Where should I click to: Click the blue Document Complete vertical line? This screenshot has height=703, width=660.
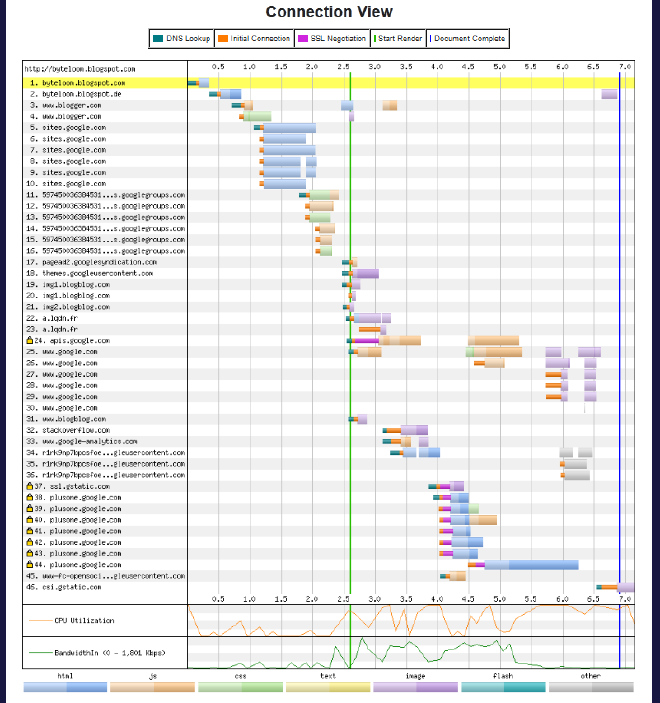[x=620, y=332]
